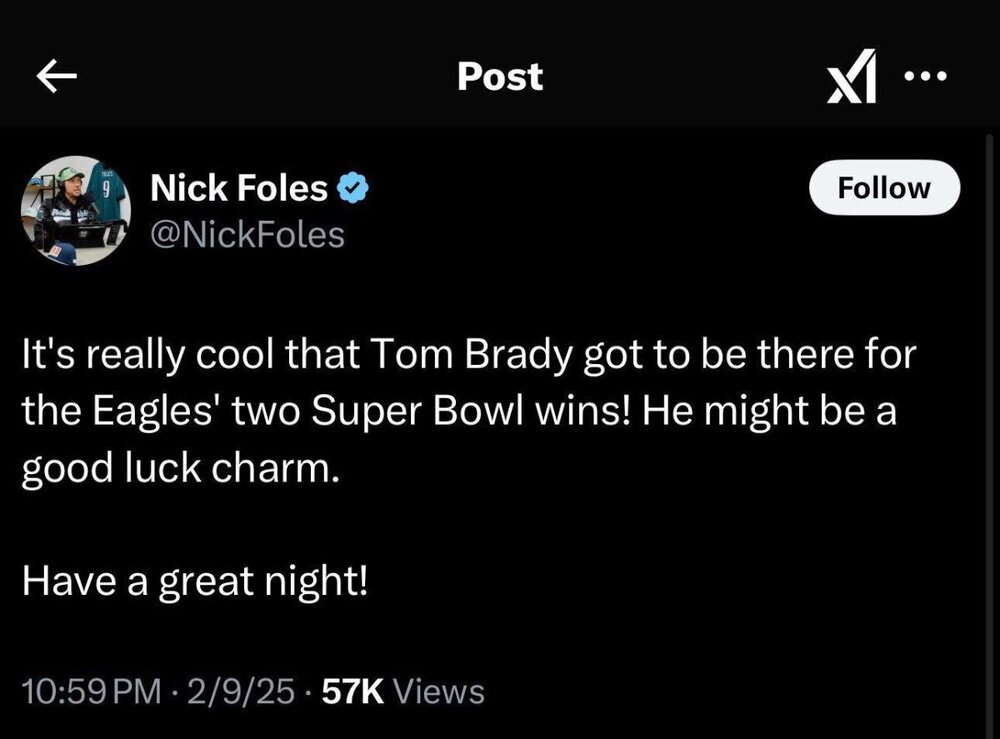The image size is (1000, 739).
Task: Click the word "Eagles'" in the post
Action: (x=147, y=413)
